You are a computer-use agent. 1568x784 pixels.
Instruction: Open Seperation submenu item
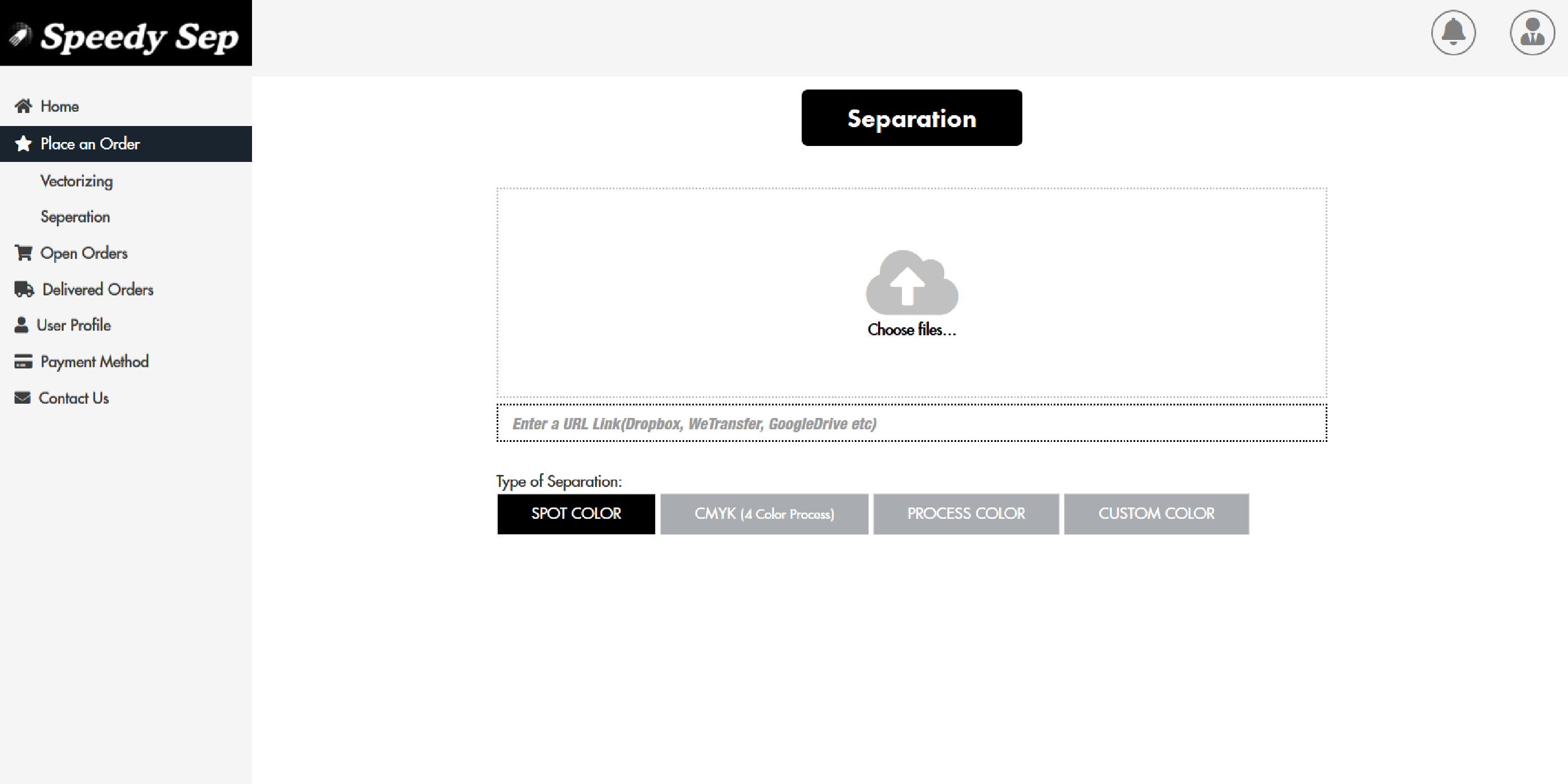75,217
